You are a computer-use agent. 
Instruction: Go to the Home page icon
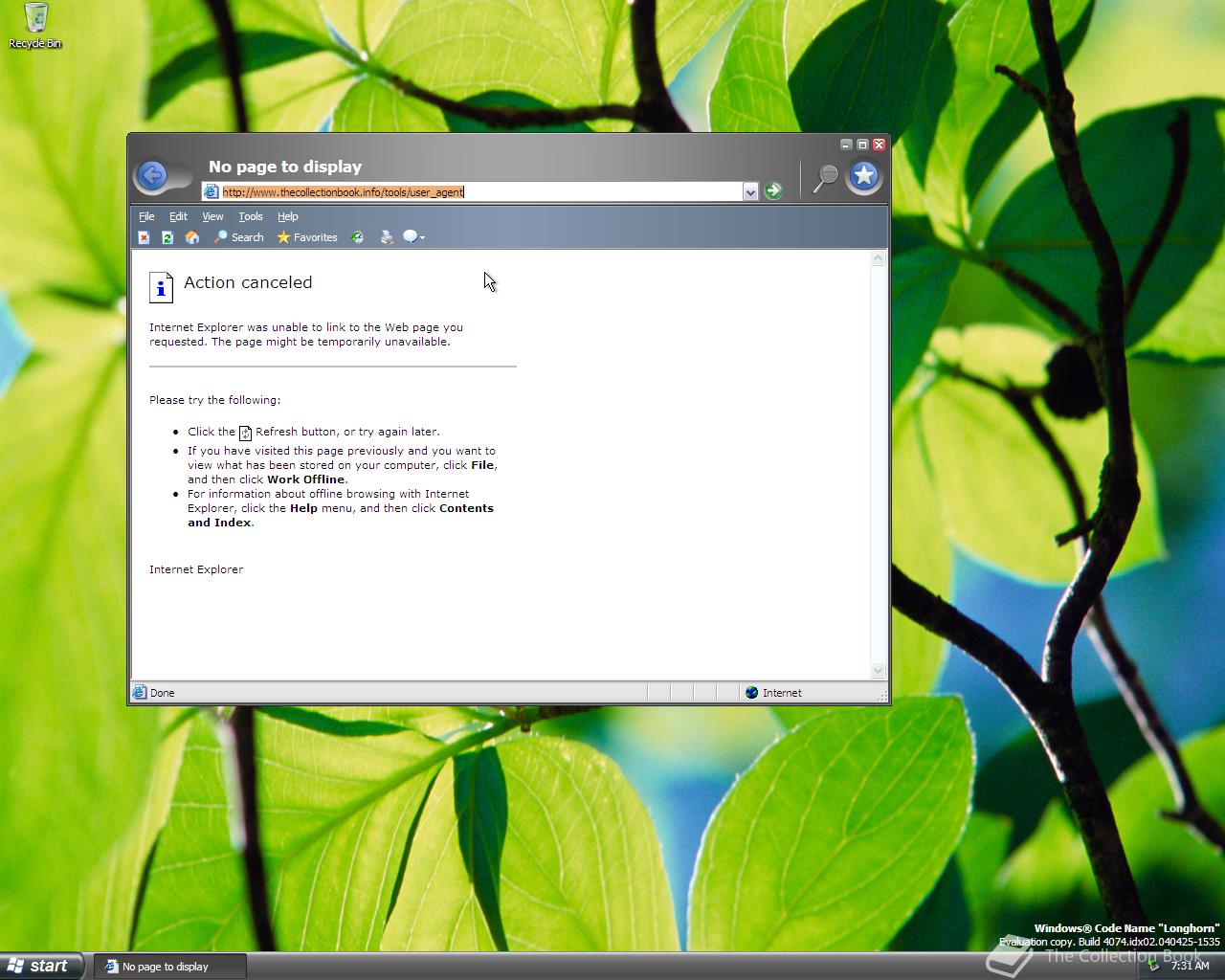pos(192,237)
